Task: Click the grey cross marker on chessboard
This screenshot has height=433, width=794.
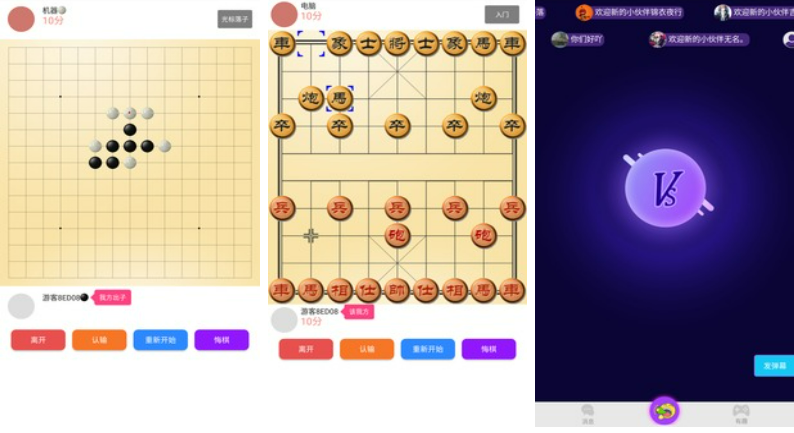Action: (x=311, y=235)
